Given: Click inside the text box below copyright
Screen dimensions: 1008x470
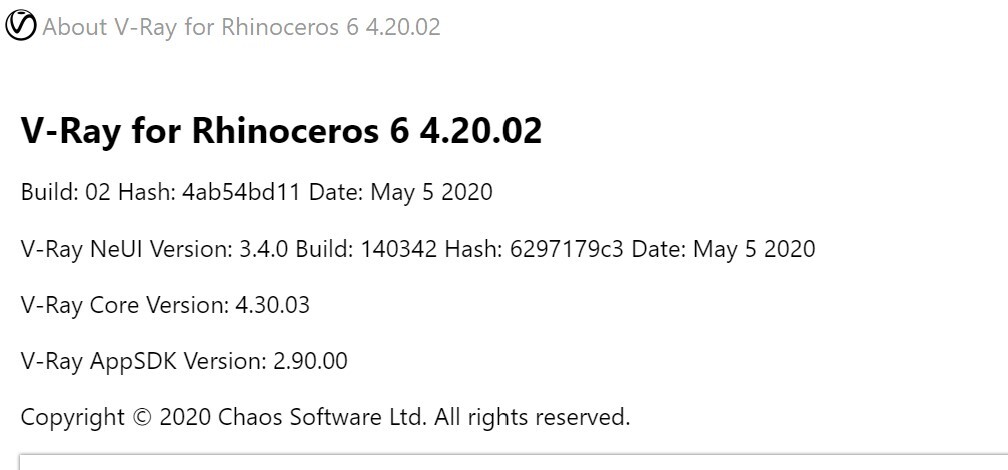Looking at the screenshot, I should [513, 462].
